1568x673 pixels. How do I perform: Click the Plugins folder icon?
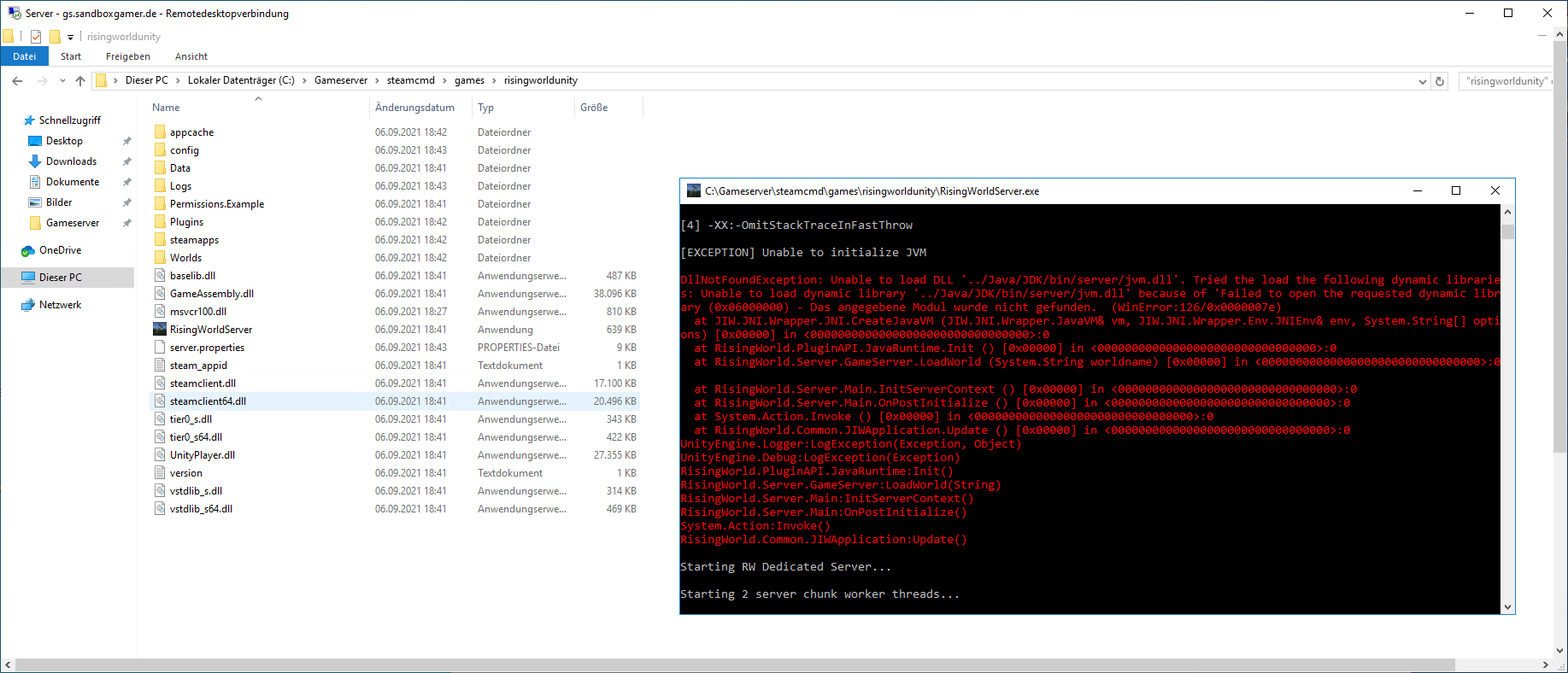point(160,222)
